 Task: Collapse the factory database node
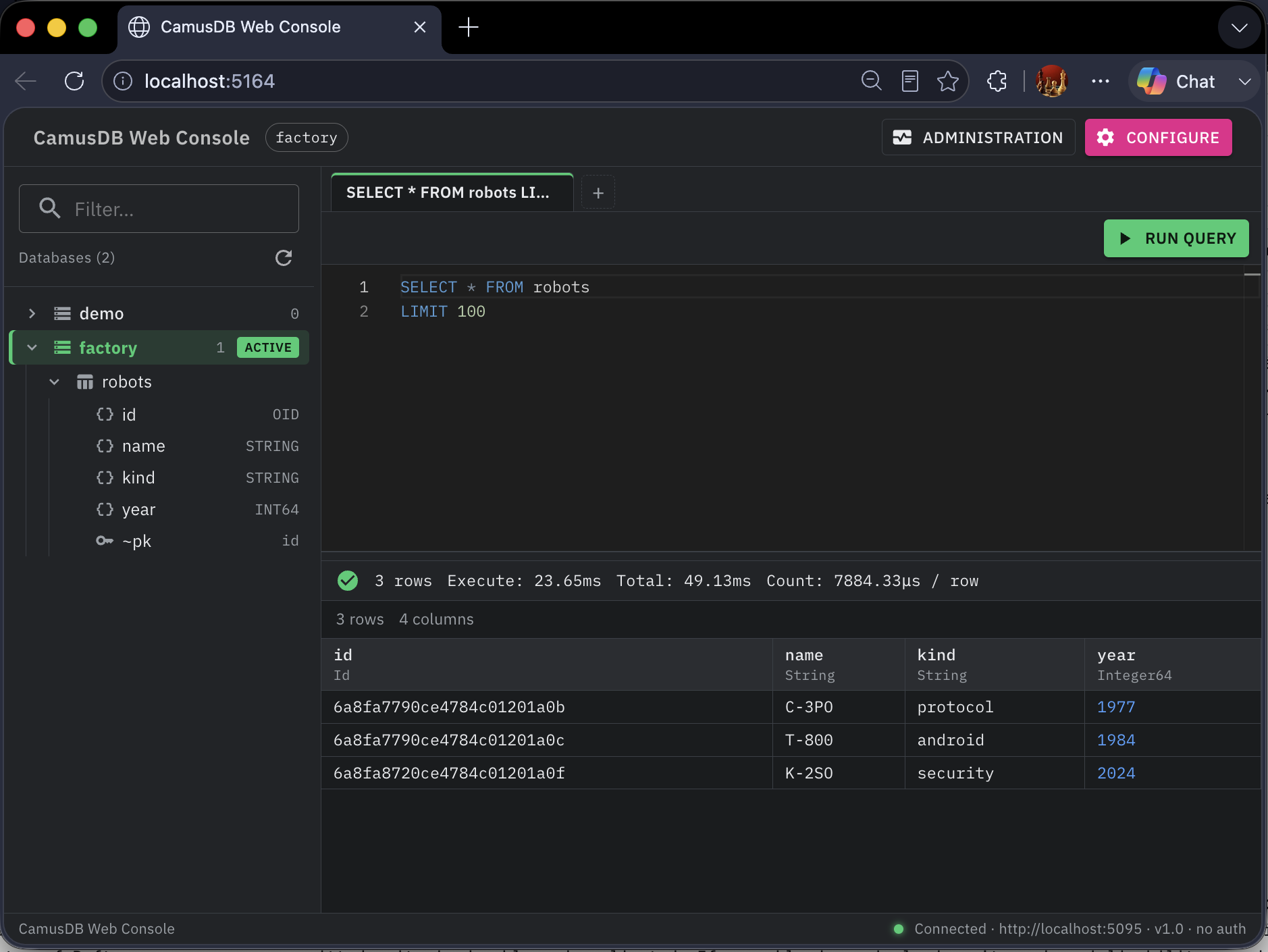click(x=32, y=348)
